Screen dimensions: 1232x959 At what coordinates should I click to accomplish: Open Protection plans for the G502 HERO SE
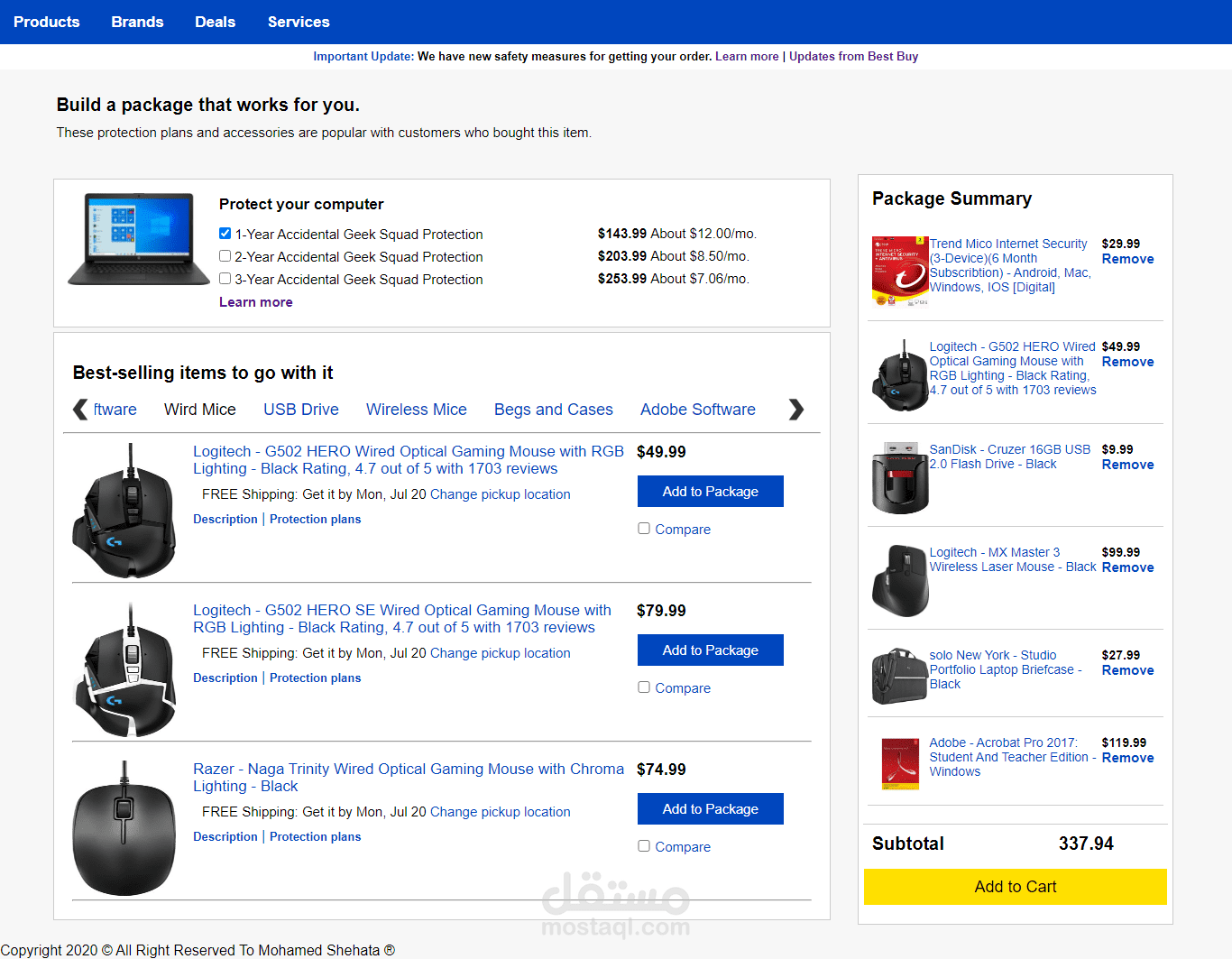tap(315, 678)
